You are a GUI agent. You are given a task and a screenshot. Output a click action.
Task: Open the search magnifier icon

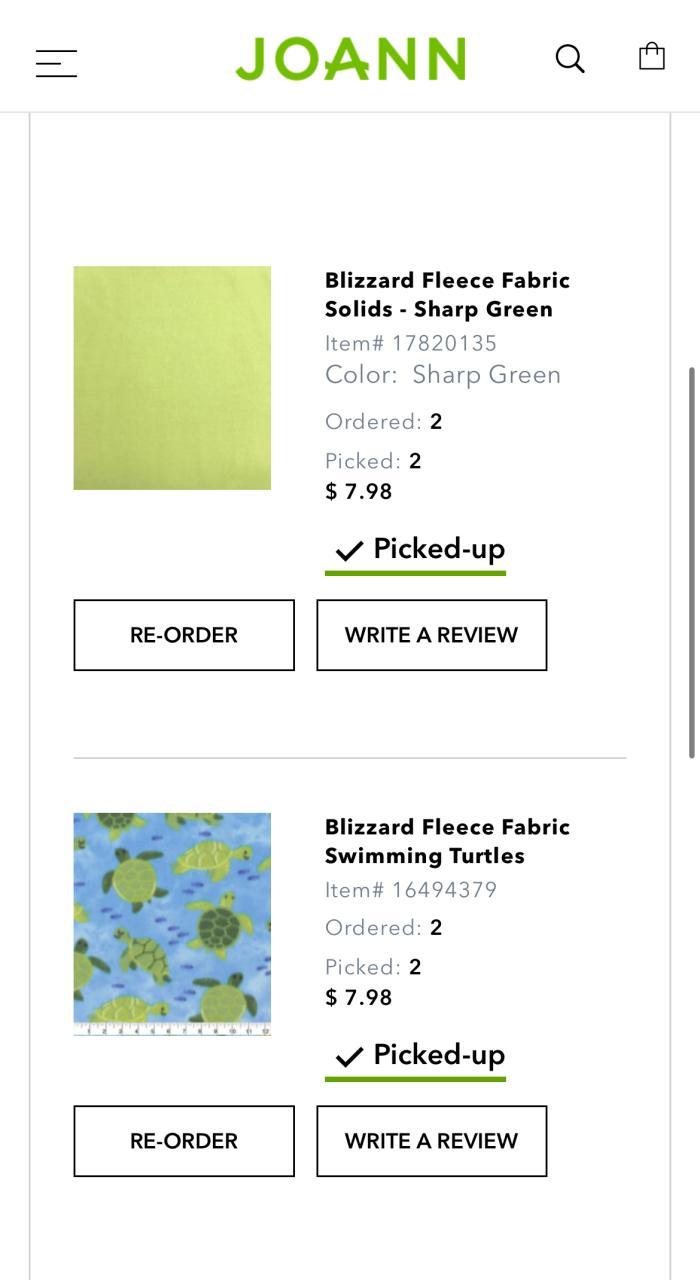pyautogui.click(x=570, y=59)
